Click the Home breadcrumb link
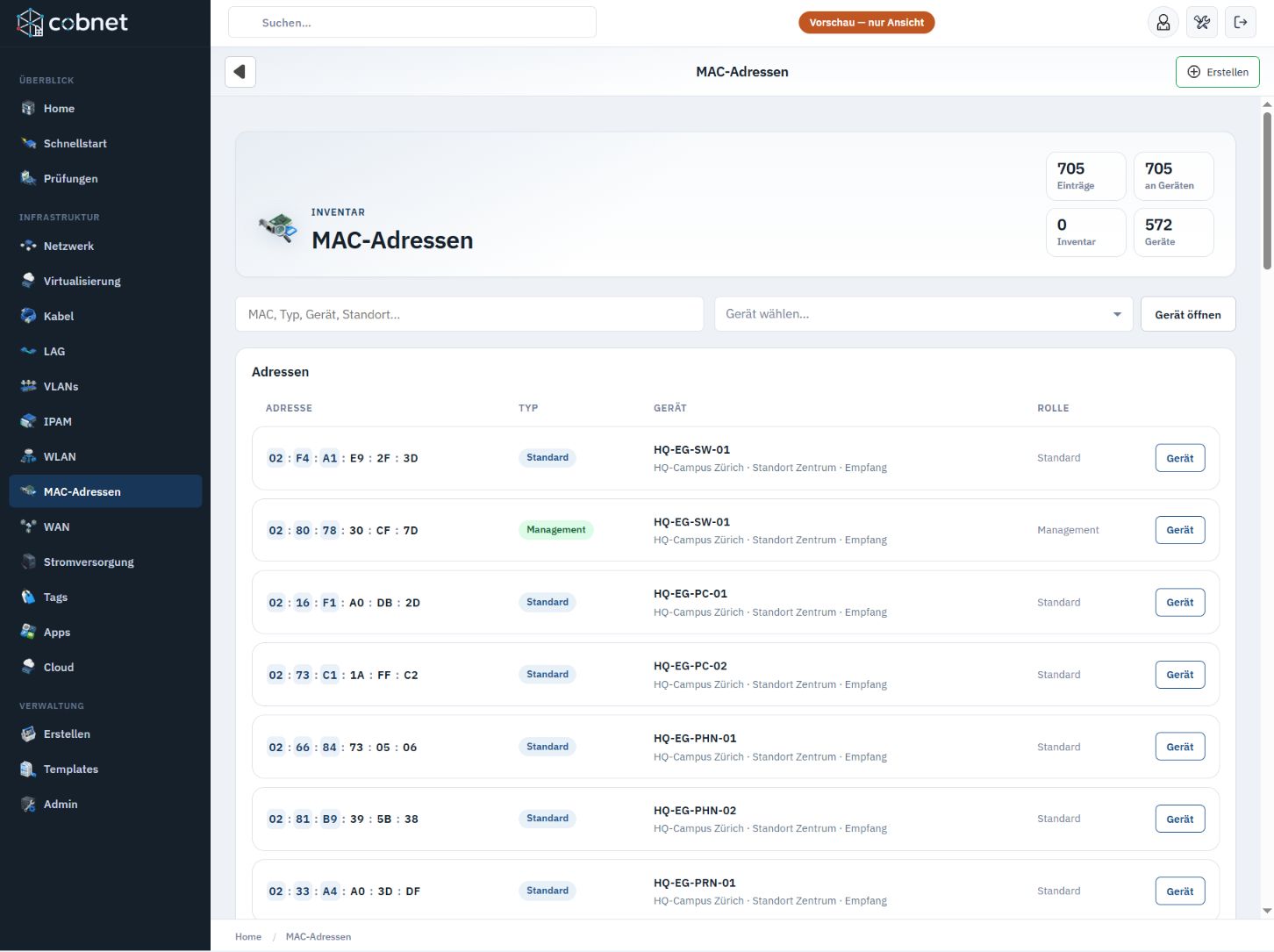The height and width of the screenshot is (952, 1274). pyautogui.click(x=248, y=937)
